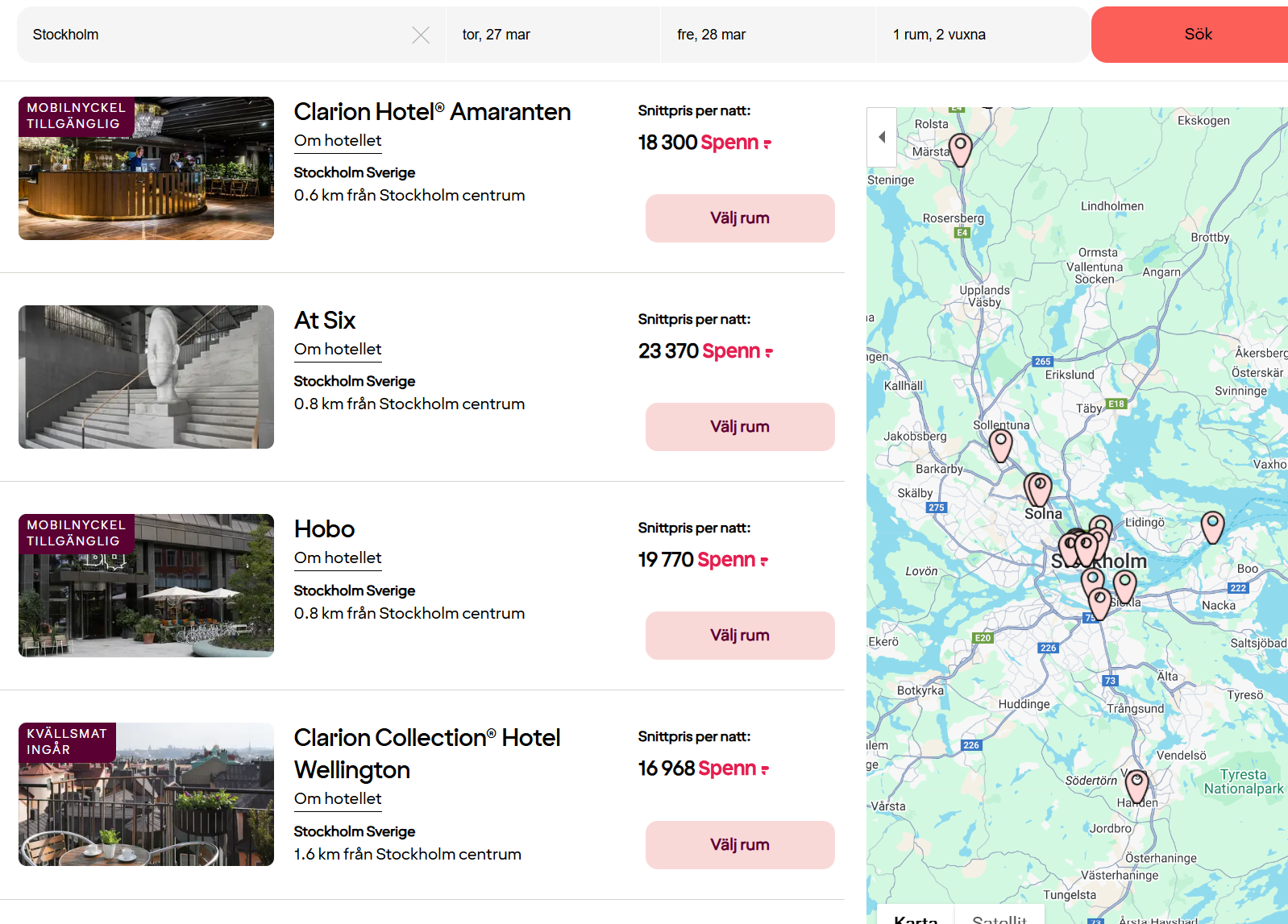This screenshot has height=924, width=1288.
Task: Select the map pin east of Lidingö
Action: point(1212,525)
